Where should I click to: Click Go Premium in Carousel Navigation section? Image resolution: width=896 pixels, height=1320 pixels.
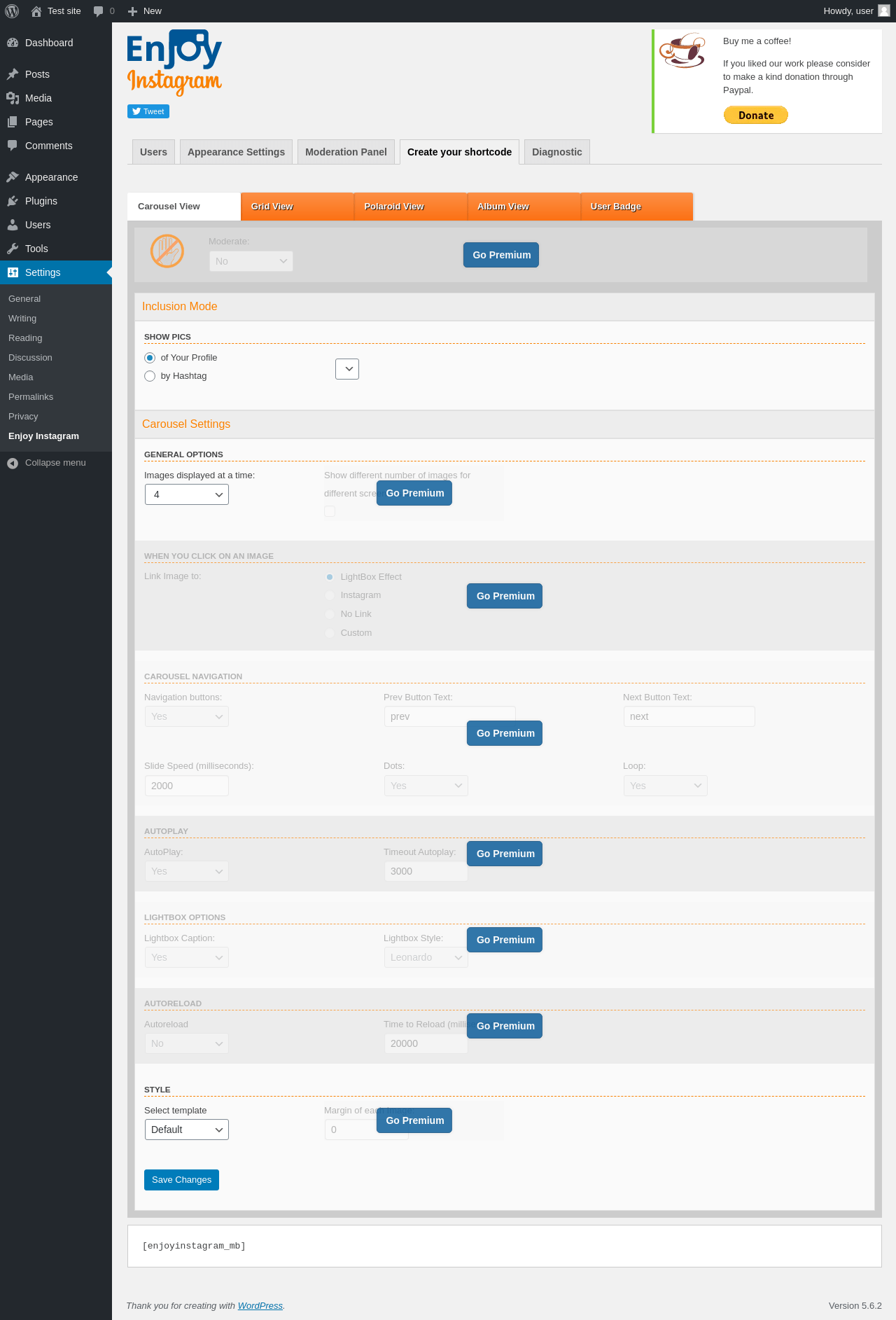[x=505, y=733]
